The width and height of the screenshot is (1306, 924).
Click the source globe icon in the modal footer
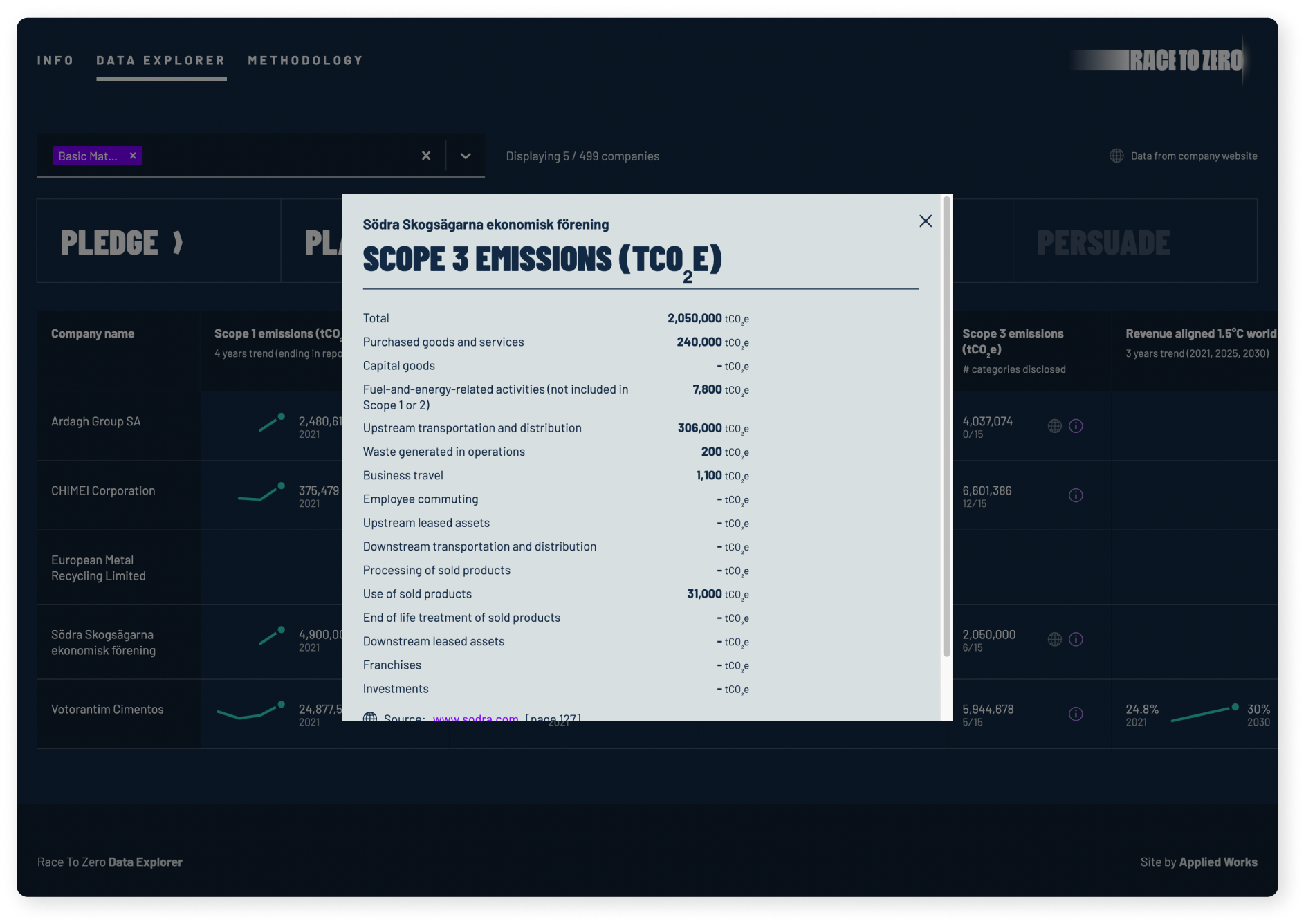tap(370, 719)
